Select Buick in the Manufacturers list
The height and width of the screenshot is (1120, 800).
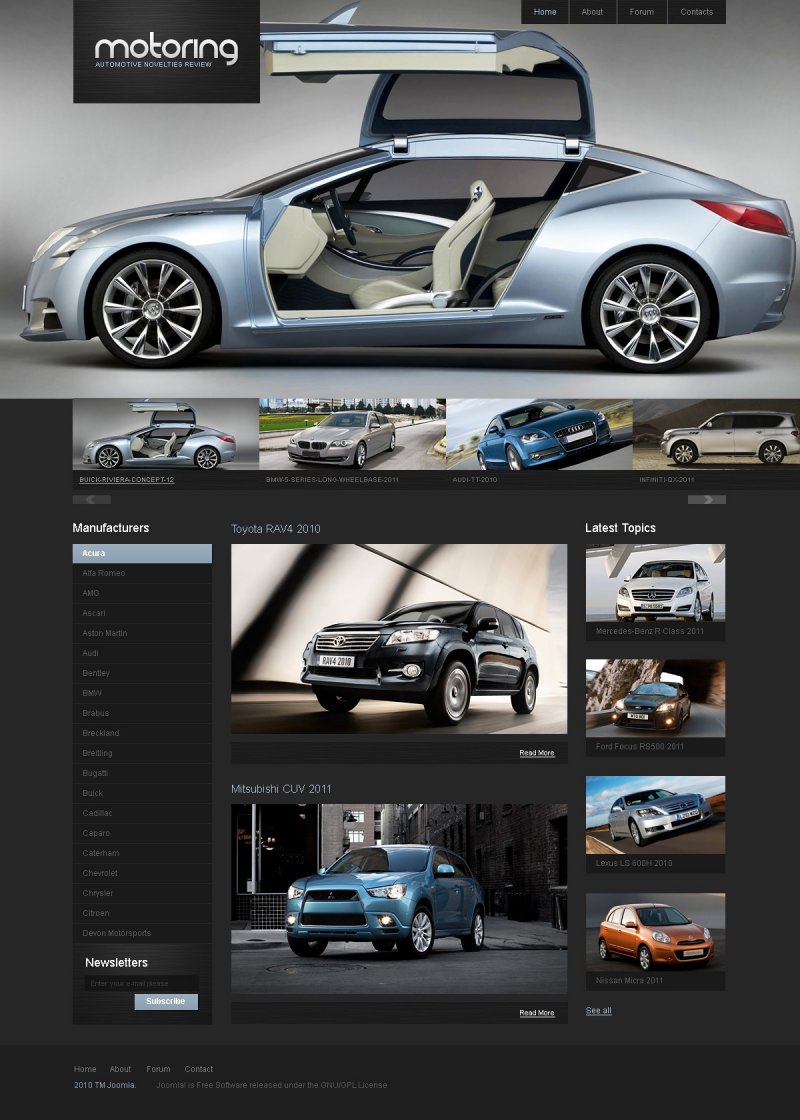pyautogui.click(x=142, y=794)
